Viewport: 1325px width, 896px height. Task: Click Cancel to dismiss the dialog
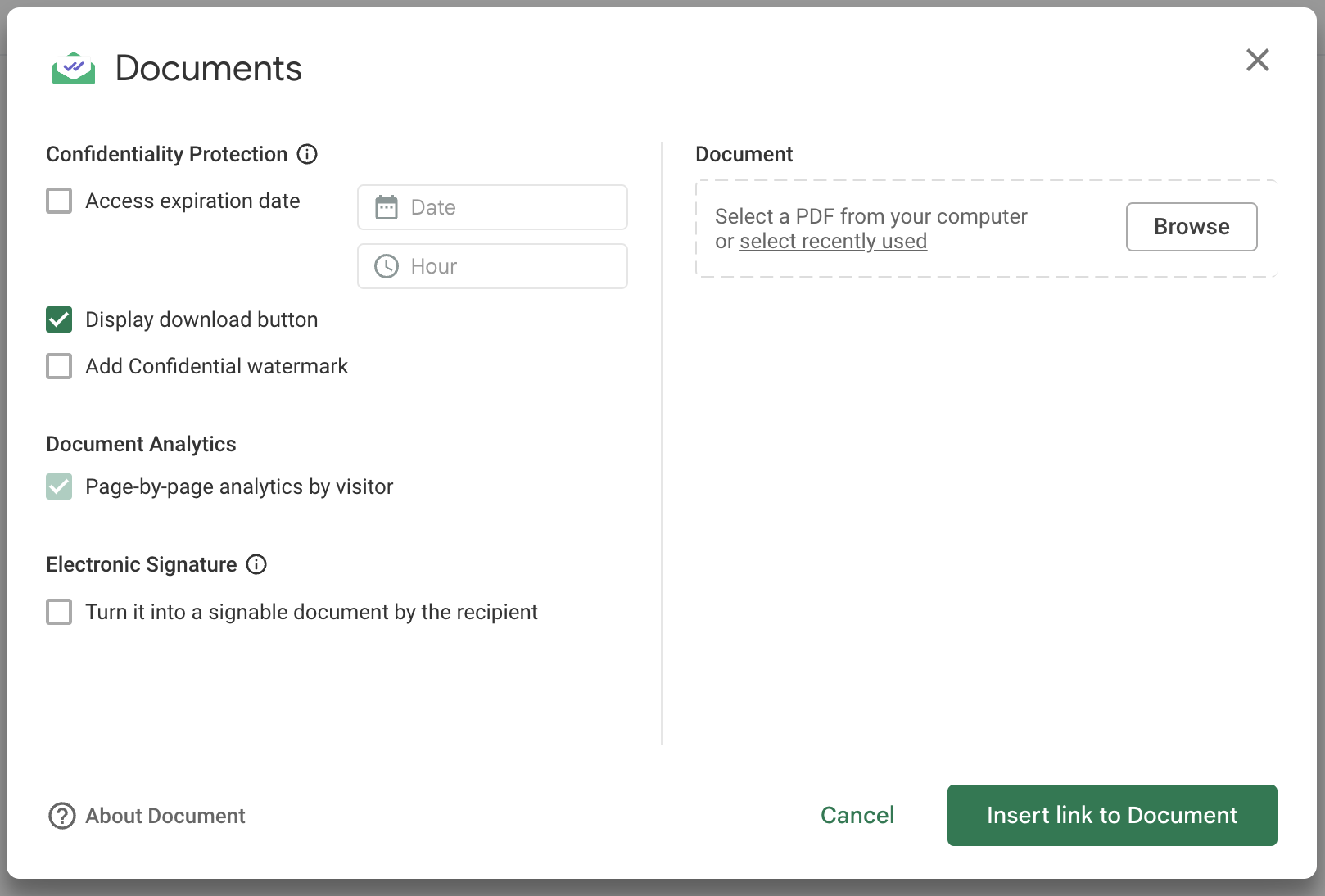(x=857, y=815)
